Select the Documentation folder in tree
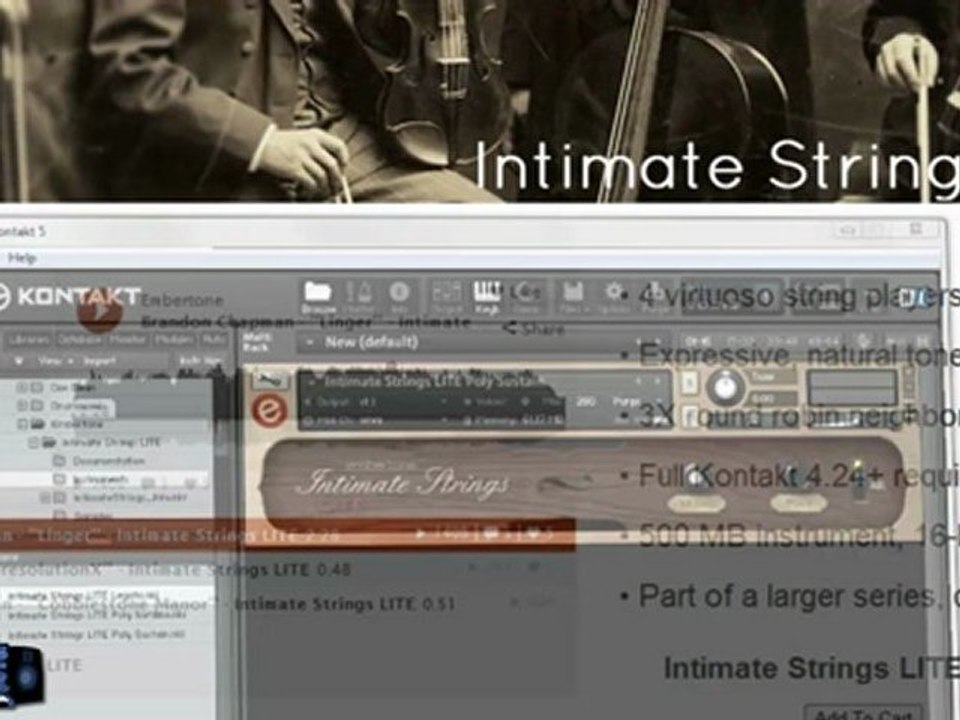The image size is (960, 720). 100,460
